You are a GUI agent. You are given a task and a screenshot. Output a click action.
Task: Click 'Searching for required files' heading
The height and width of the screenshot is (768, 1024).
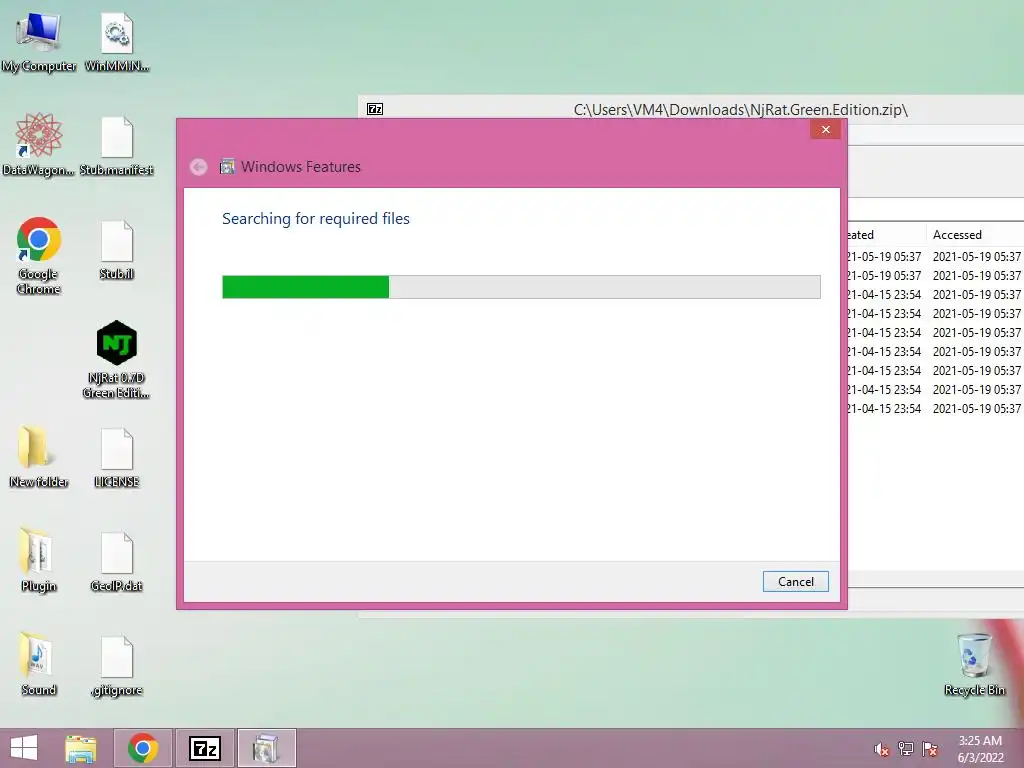(x=316, y=219)
